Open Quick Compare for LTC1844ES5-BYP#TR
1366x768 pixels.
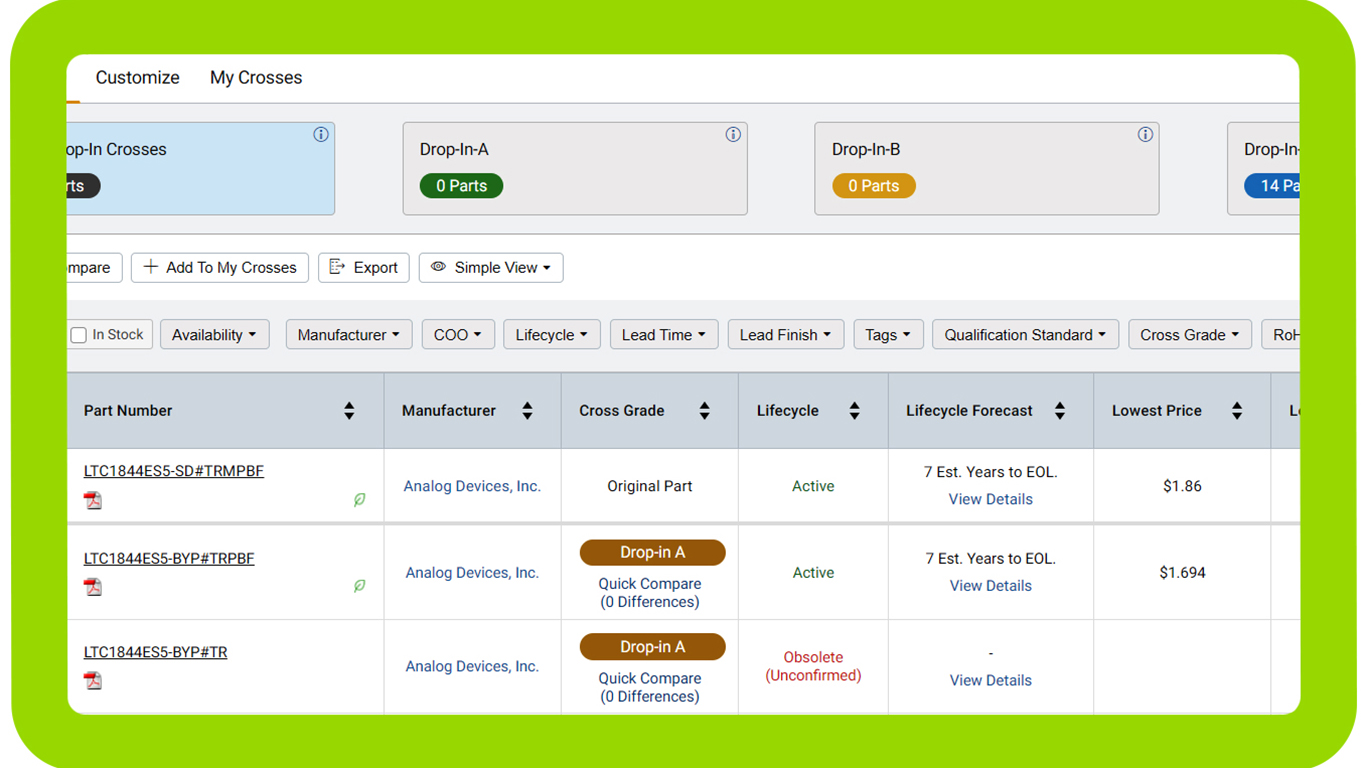650,687
